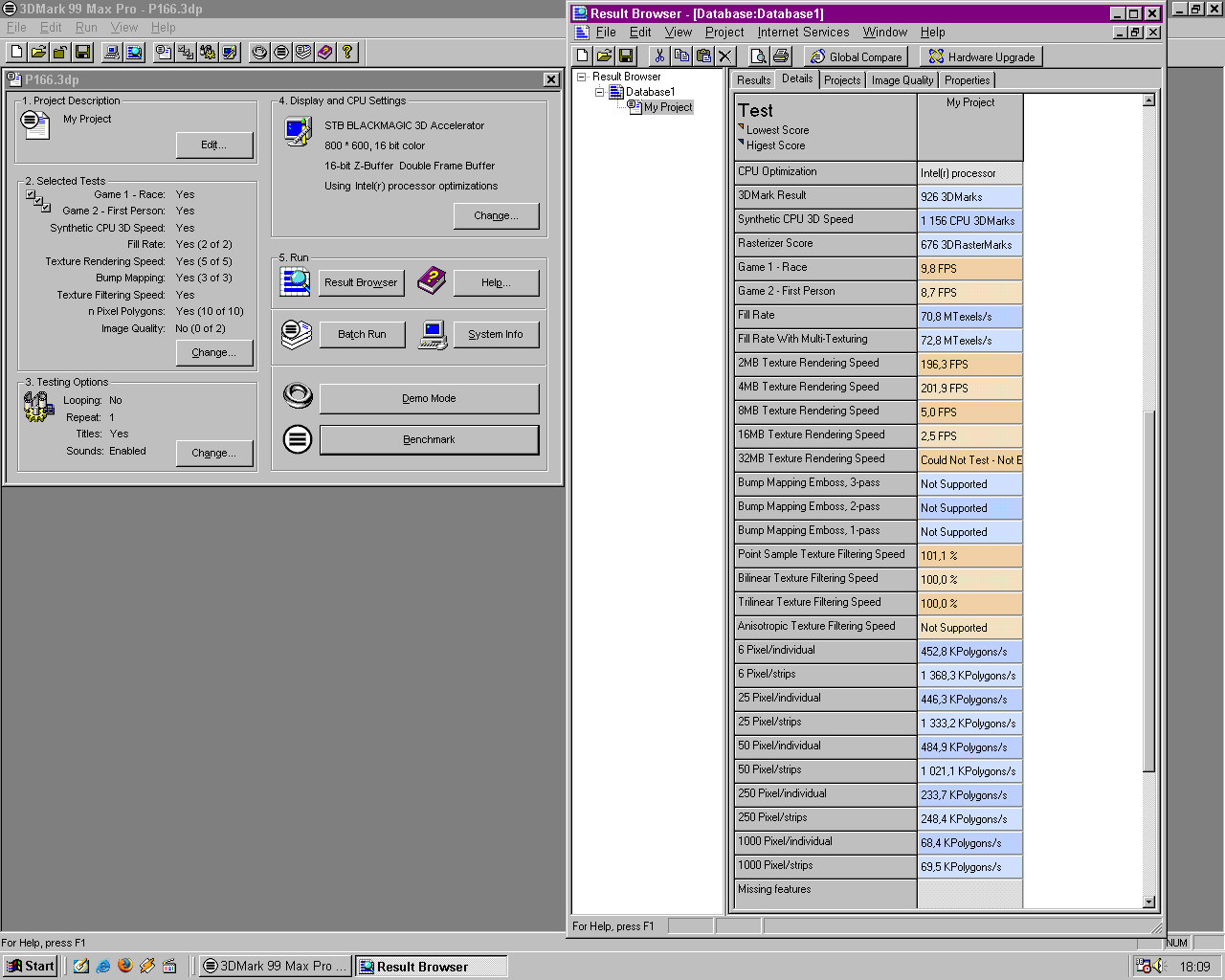1225x980 pixels.
Task: Click Delete X icon in Result Browser toolbar
Action: tap(725, 56)
